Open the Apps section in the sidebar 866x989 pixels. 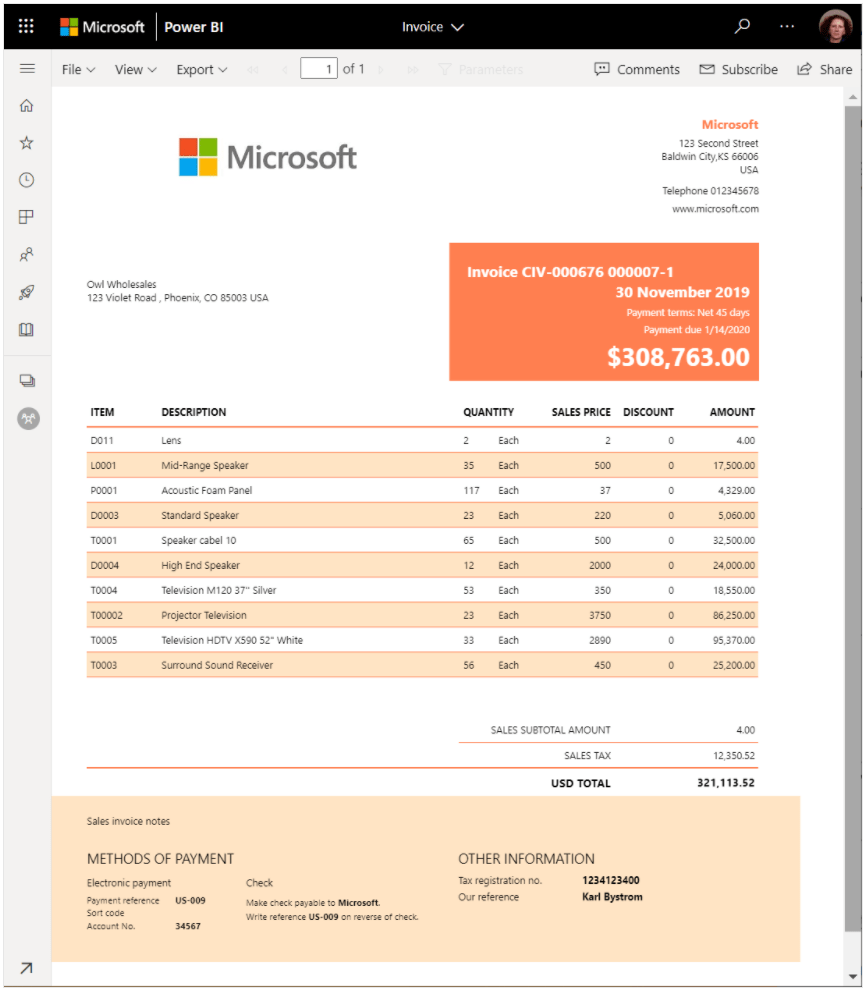[x=27, y=216]
